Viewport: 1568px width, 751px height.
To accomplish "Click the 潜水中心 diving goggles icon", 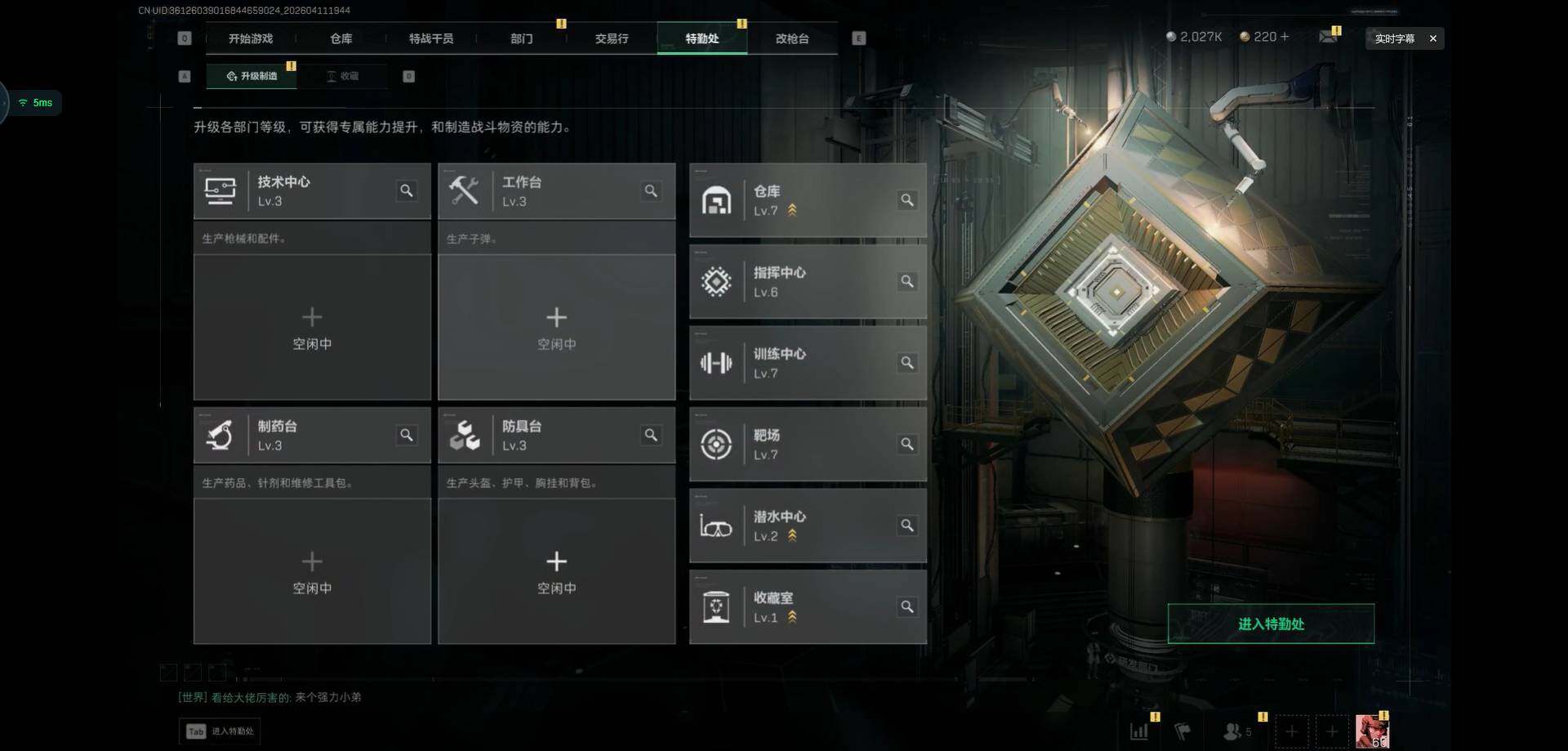I will [716, 526].
